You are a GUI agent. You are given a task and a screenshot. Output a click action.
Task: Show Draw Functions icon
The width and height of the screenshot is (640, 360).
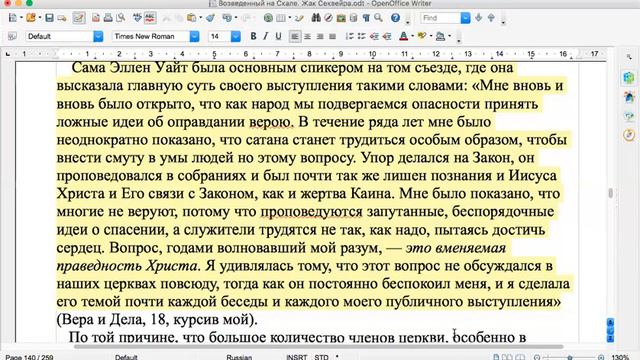tap(299, 18)
